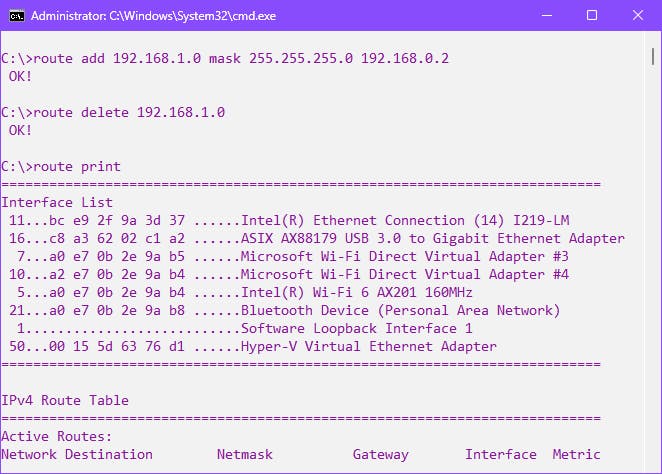Click the 'route add 192.168.1.0' command line
The width and height of the screenshot is (662, 474).
coord(225,58)
